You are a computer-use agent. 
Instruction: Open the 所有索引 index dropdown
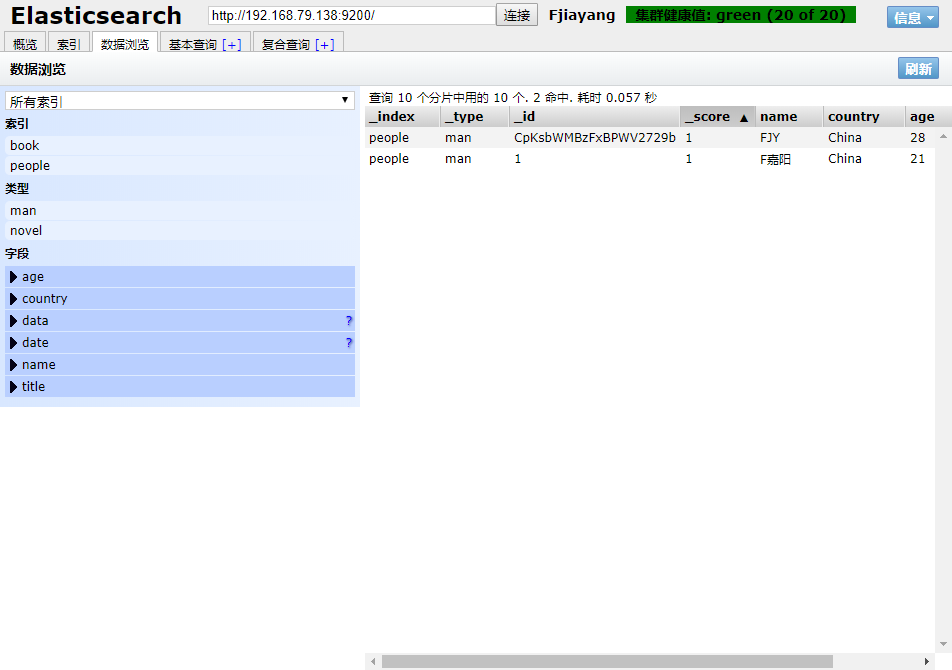click(x=180, y=101)
